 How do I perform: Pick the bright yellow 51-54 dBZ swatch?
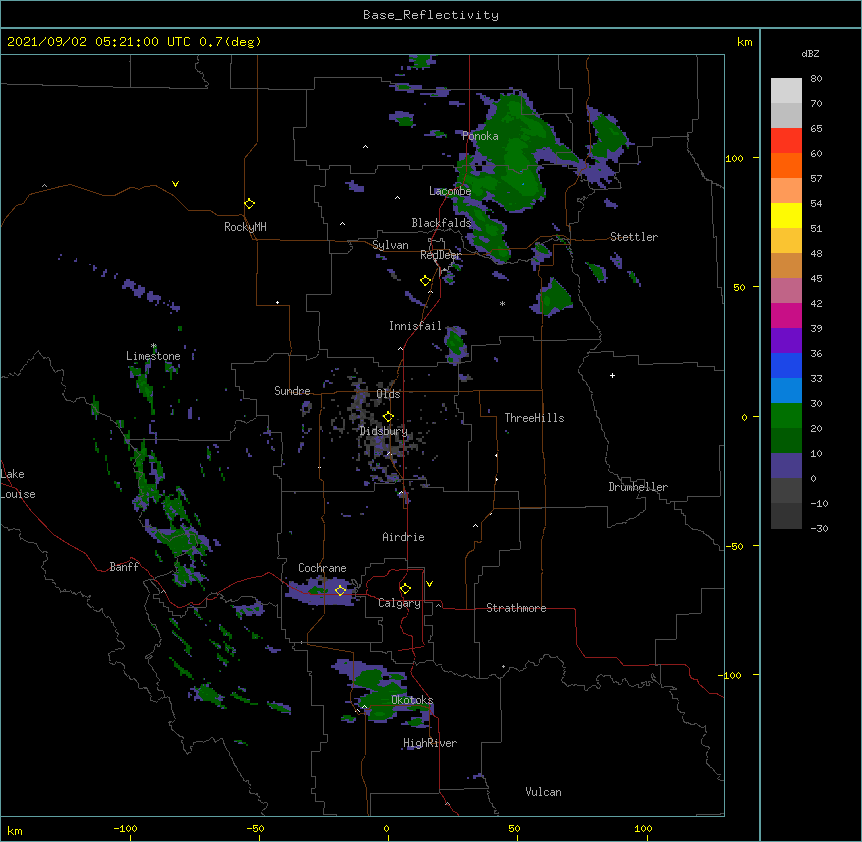pyautogui.click(x=786, y=215)
